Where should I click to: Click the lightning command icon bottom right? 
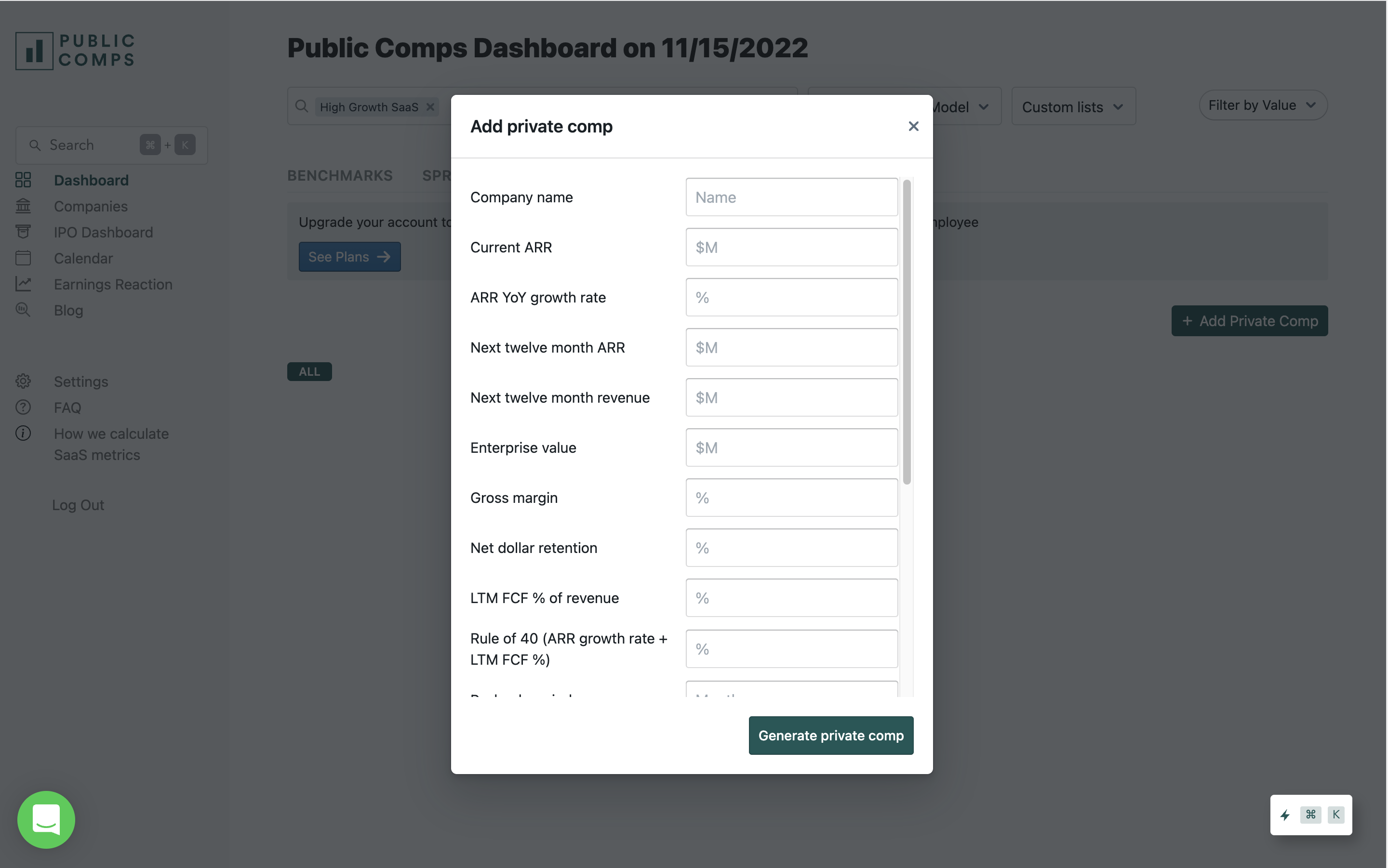click(1285, 815)
